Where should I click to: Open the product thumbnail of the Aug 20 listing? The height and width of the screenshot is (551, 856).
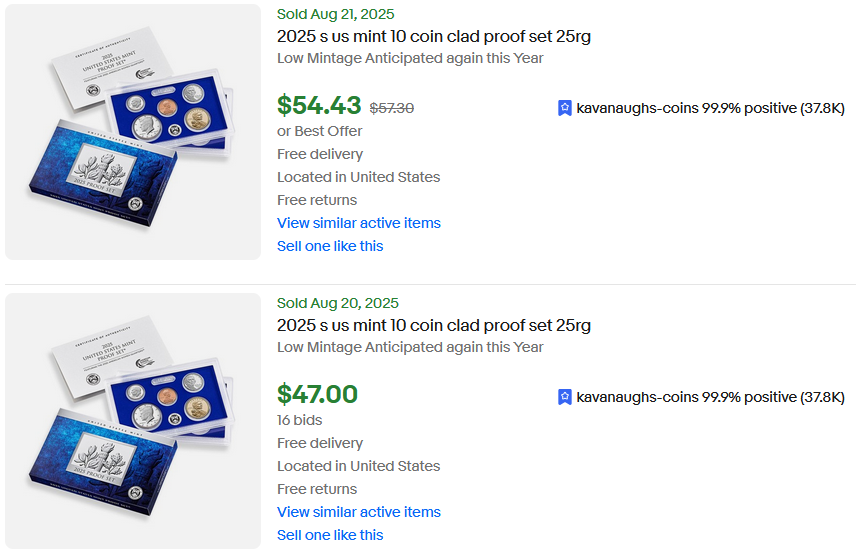(133, 421)
